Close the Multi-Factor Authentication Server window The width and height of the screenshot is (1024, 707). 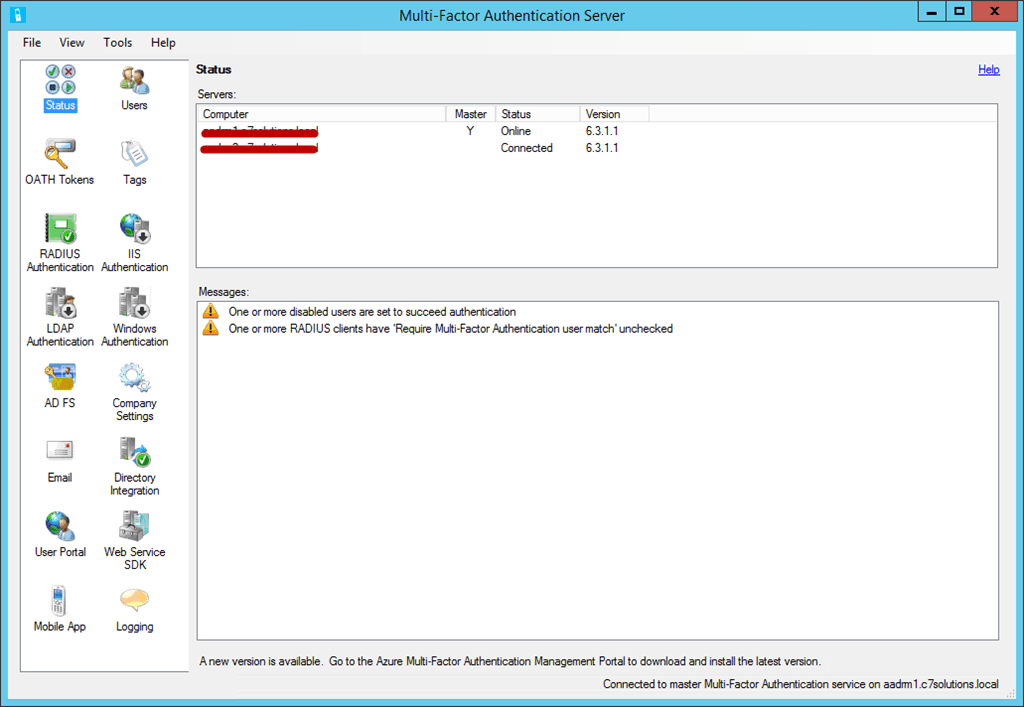(994, 12)
